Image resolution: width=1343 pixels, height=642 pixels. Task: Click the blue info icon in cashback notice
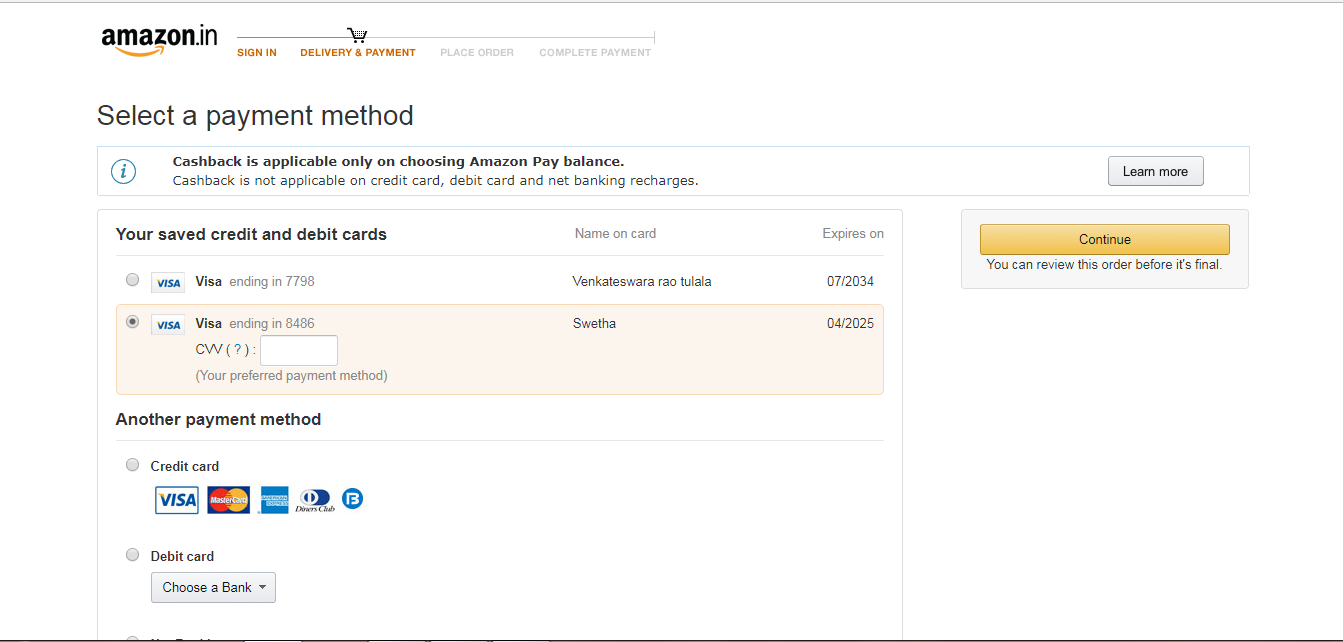click(x=123, y=171)
